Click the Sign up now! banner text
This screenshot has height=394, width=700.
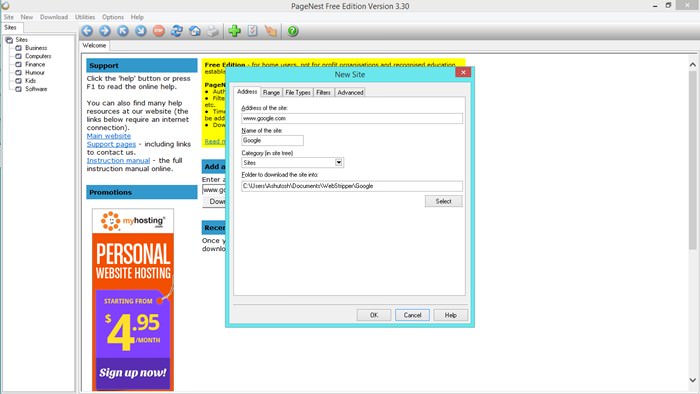click(133, 373)
